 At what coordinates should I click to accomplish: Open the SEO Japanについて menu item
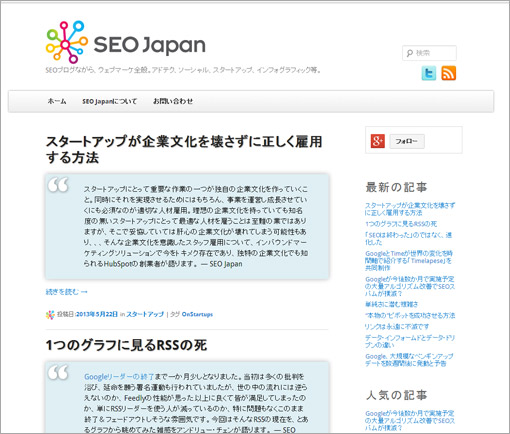click(x=109, y=101)
